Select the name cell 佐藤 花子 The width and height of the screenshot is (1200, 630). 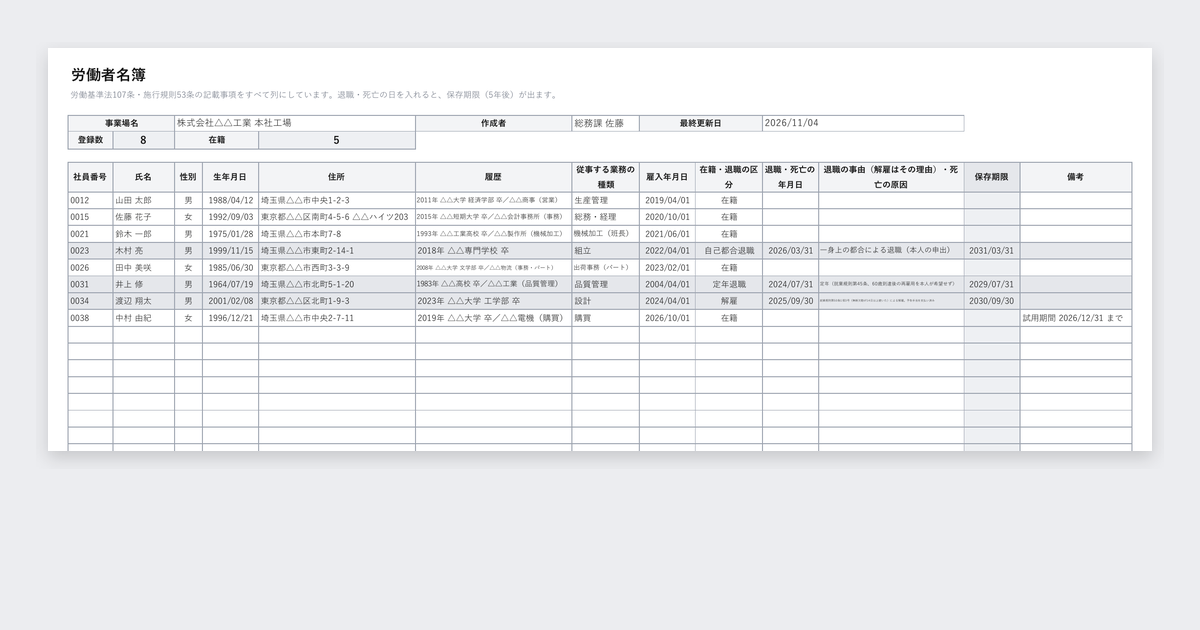point(143,217)
